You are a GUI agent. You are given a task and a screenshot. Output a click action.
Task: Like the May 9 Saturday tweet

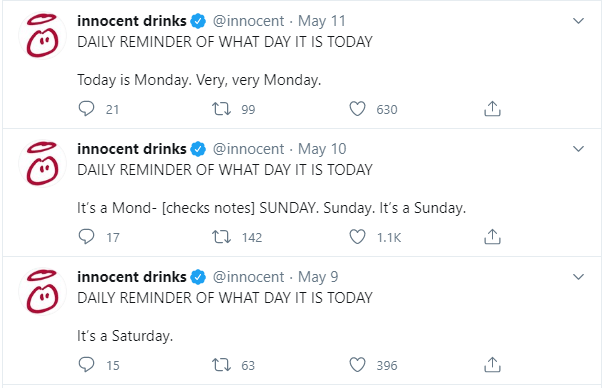tap(357, 365)
